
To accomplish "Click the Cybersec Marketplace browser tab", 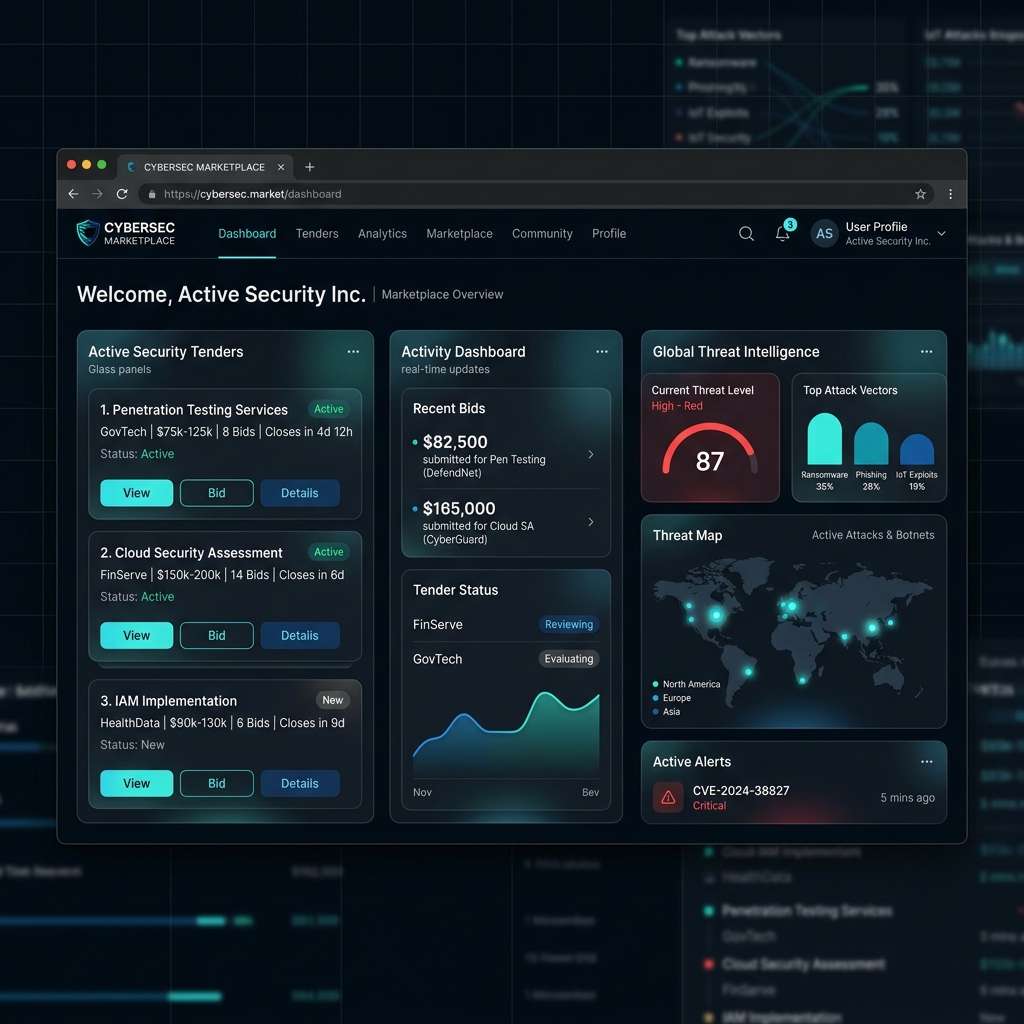I will 204,167.
